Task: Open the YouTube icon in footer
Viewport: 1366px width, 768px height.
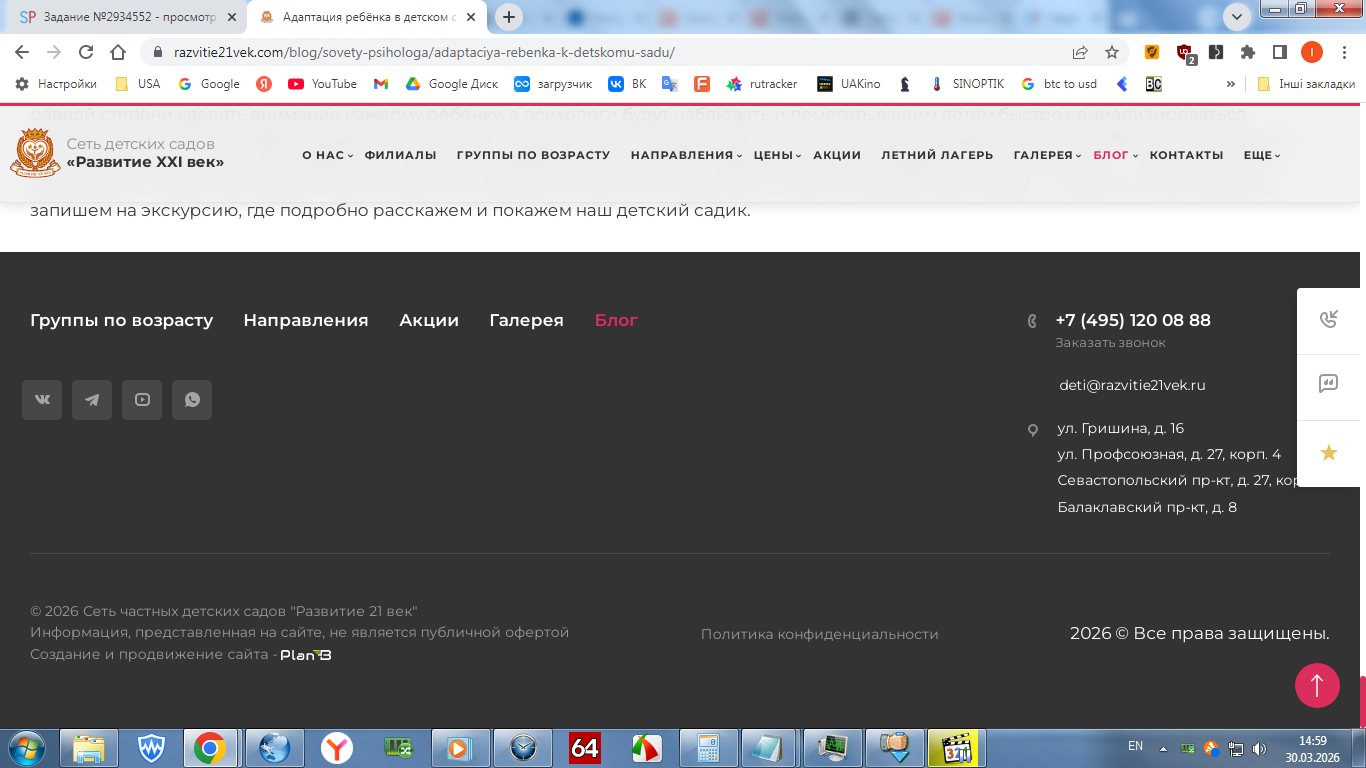Action: tap(142, 400)
